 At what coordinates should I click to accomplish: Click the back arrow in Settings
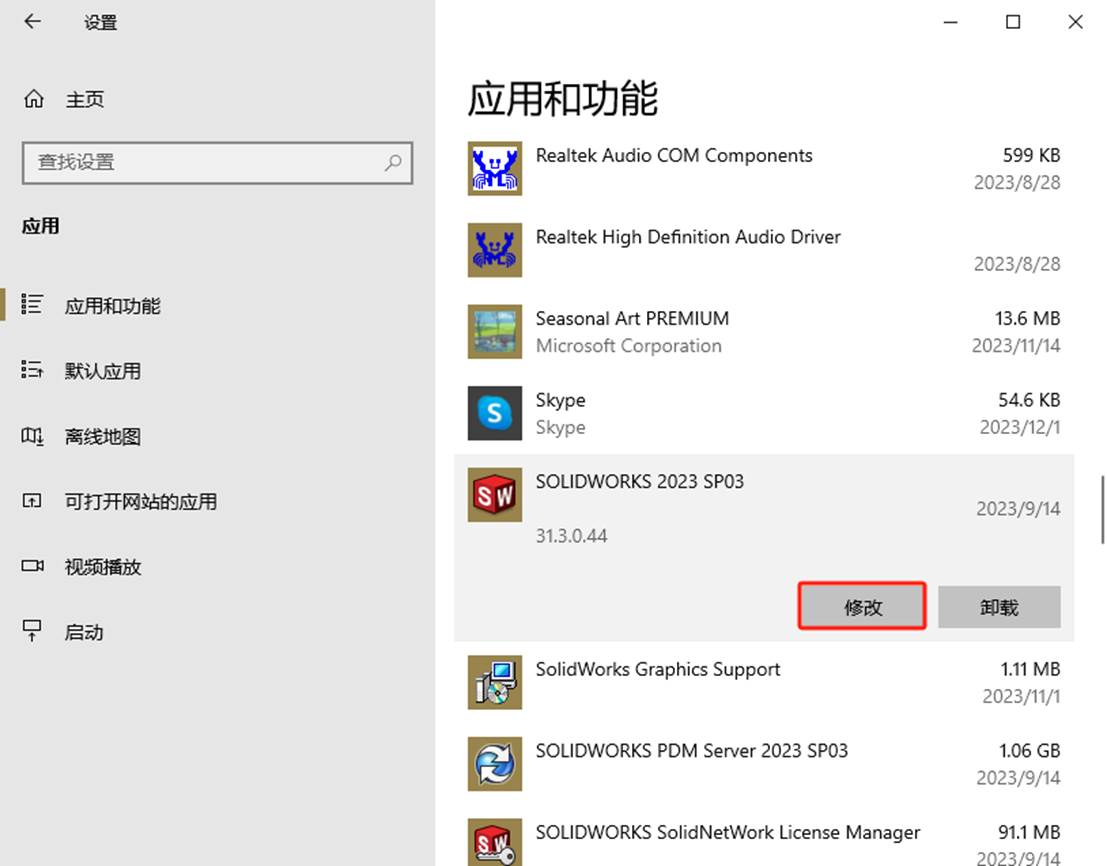pos(32,22)
